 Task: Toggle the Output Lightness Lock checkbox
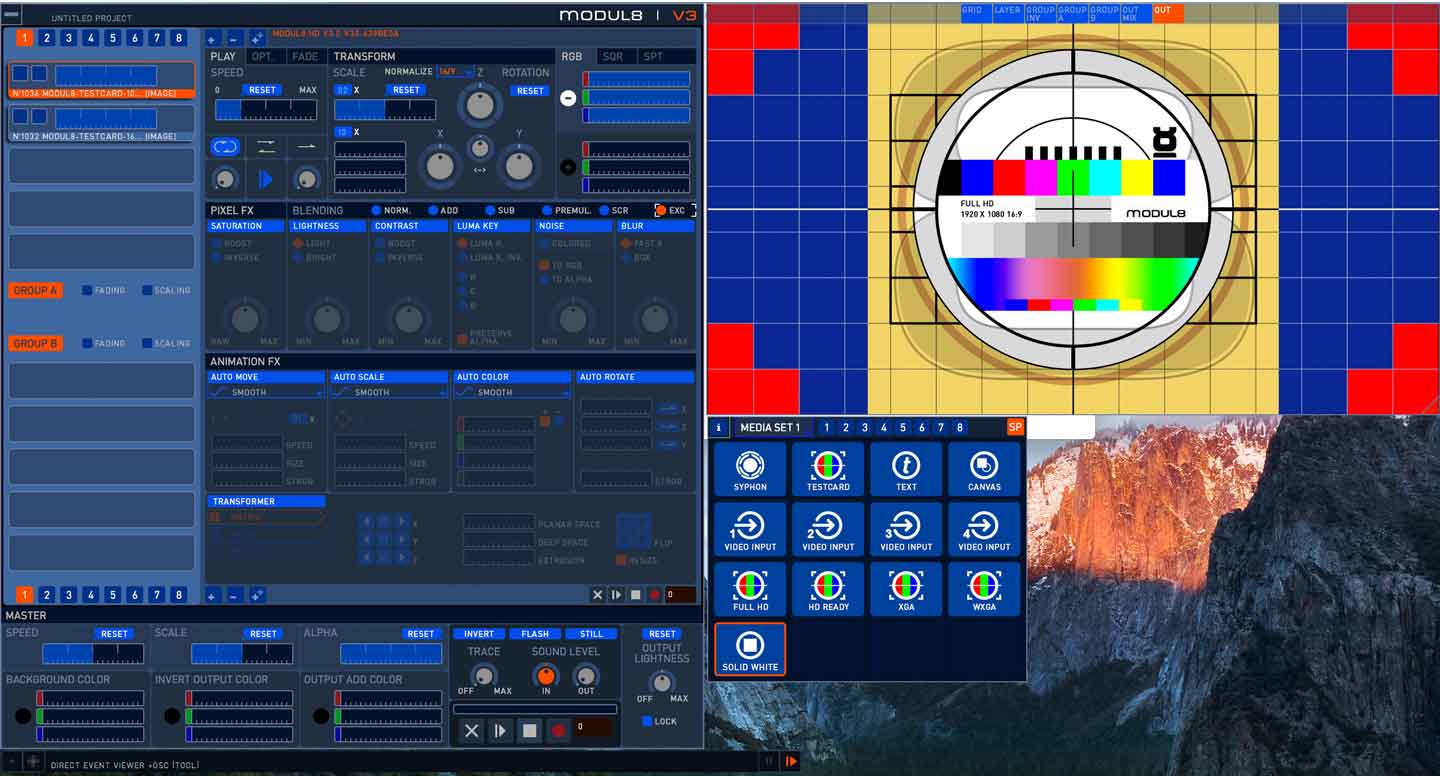coord(647,721)
